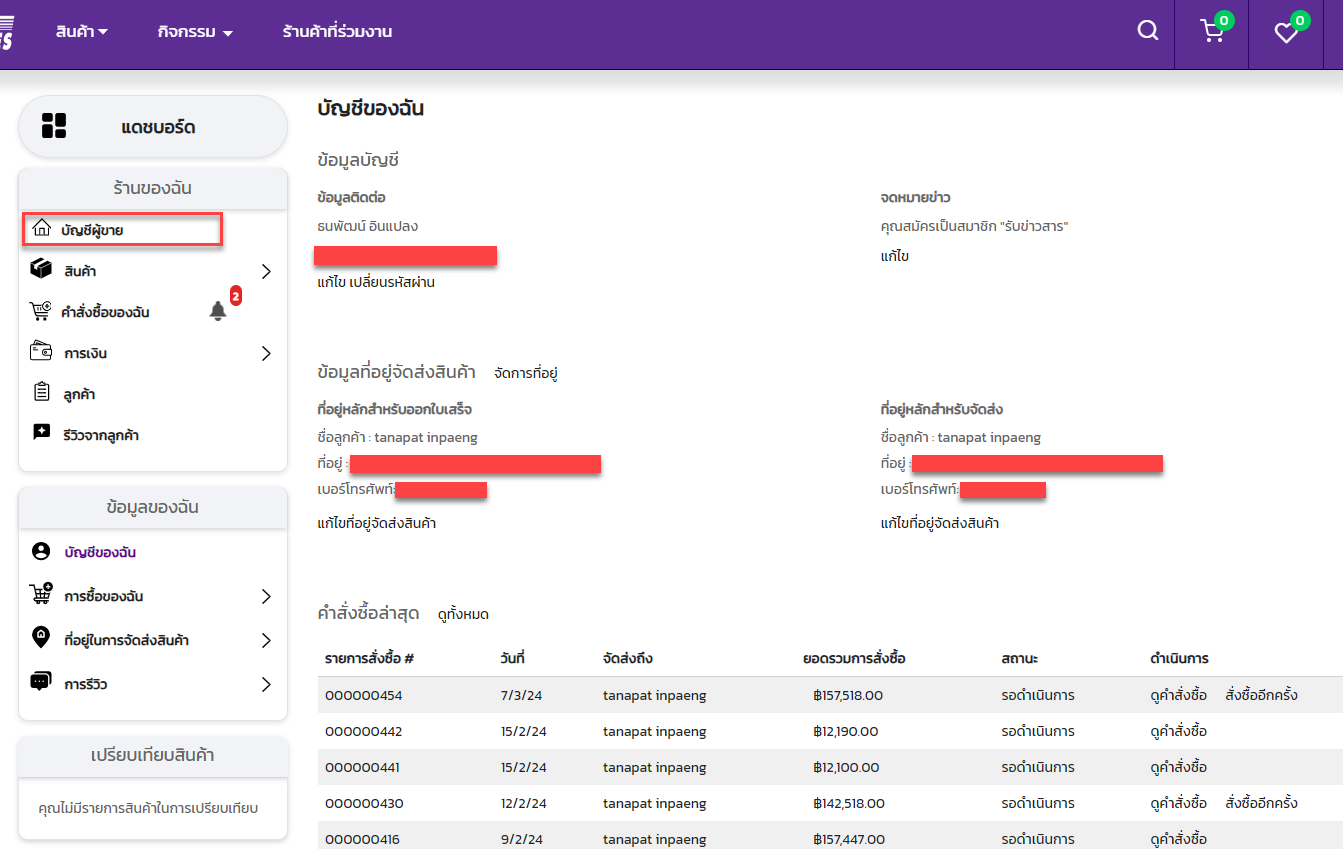Open the สินค้า top menu dropdown

pyautogui.click(x=82, y=32)
